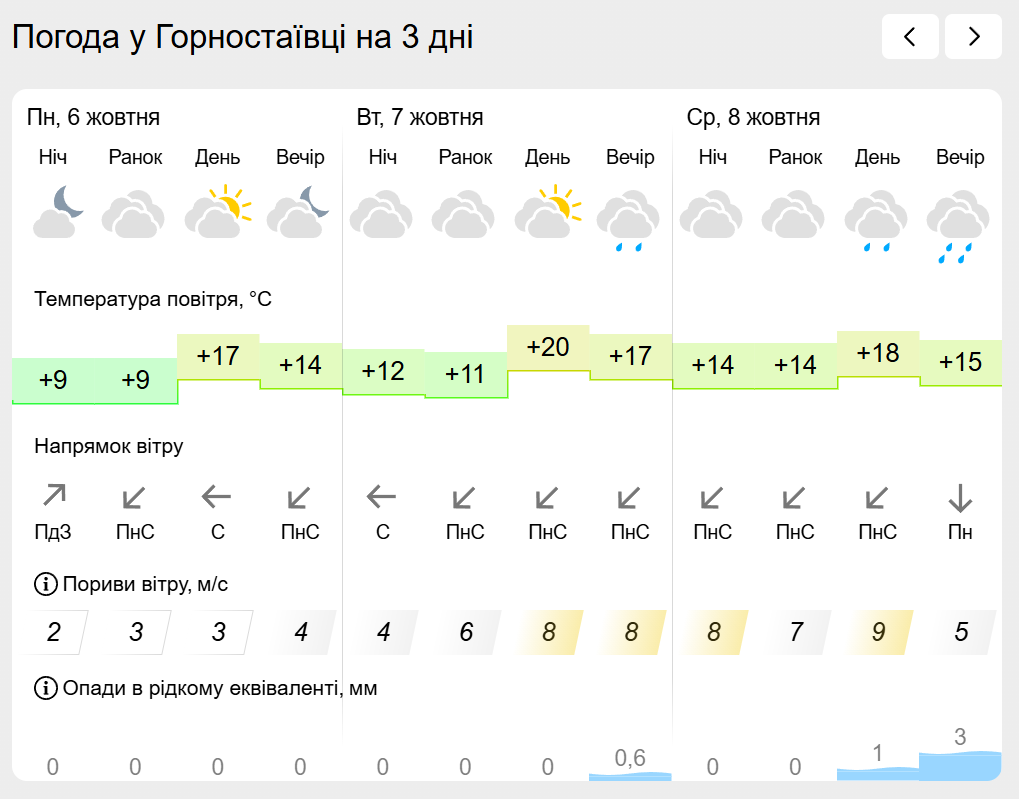1019x799 pixels.
Task: Click Monday night crescent moon cloud icon
Action: pyautogui.click(x=56, y=211)
